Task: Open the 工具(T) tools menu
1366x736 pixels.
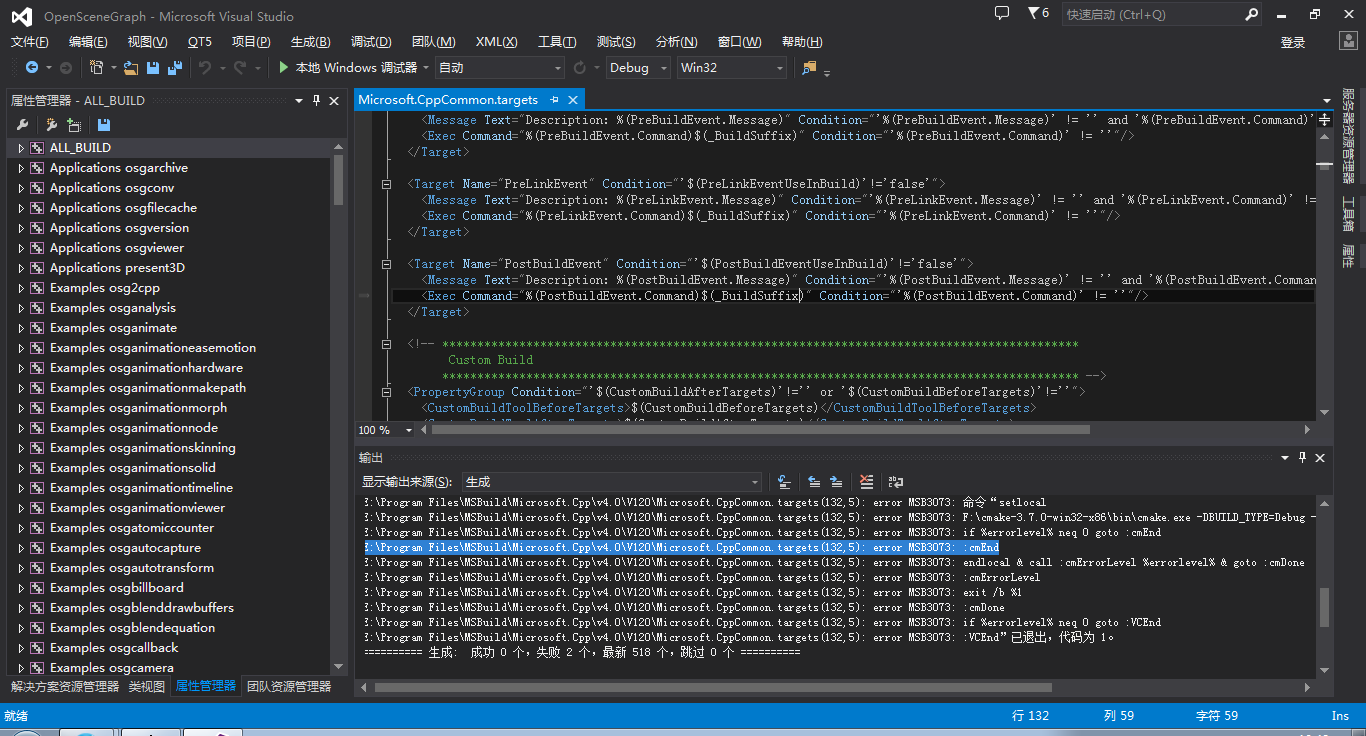Action: point(557,42)
